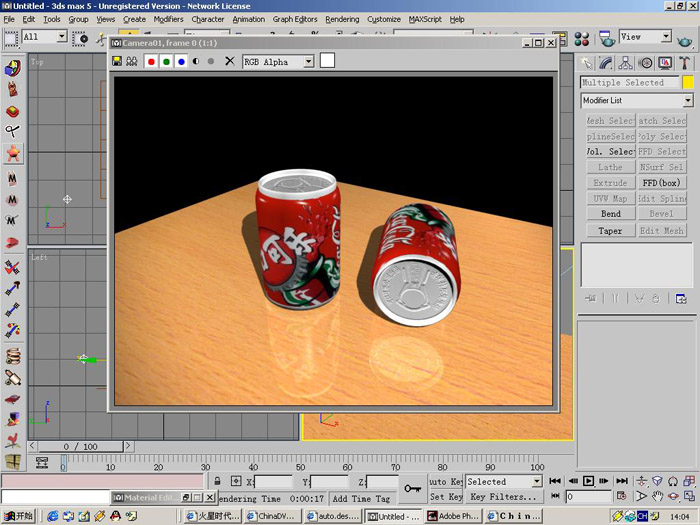Open Render Scene teapot dialog icon

(x=607, y=39)
